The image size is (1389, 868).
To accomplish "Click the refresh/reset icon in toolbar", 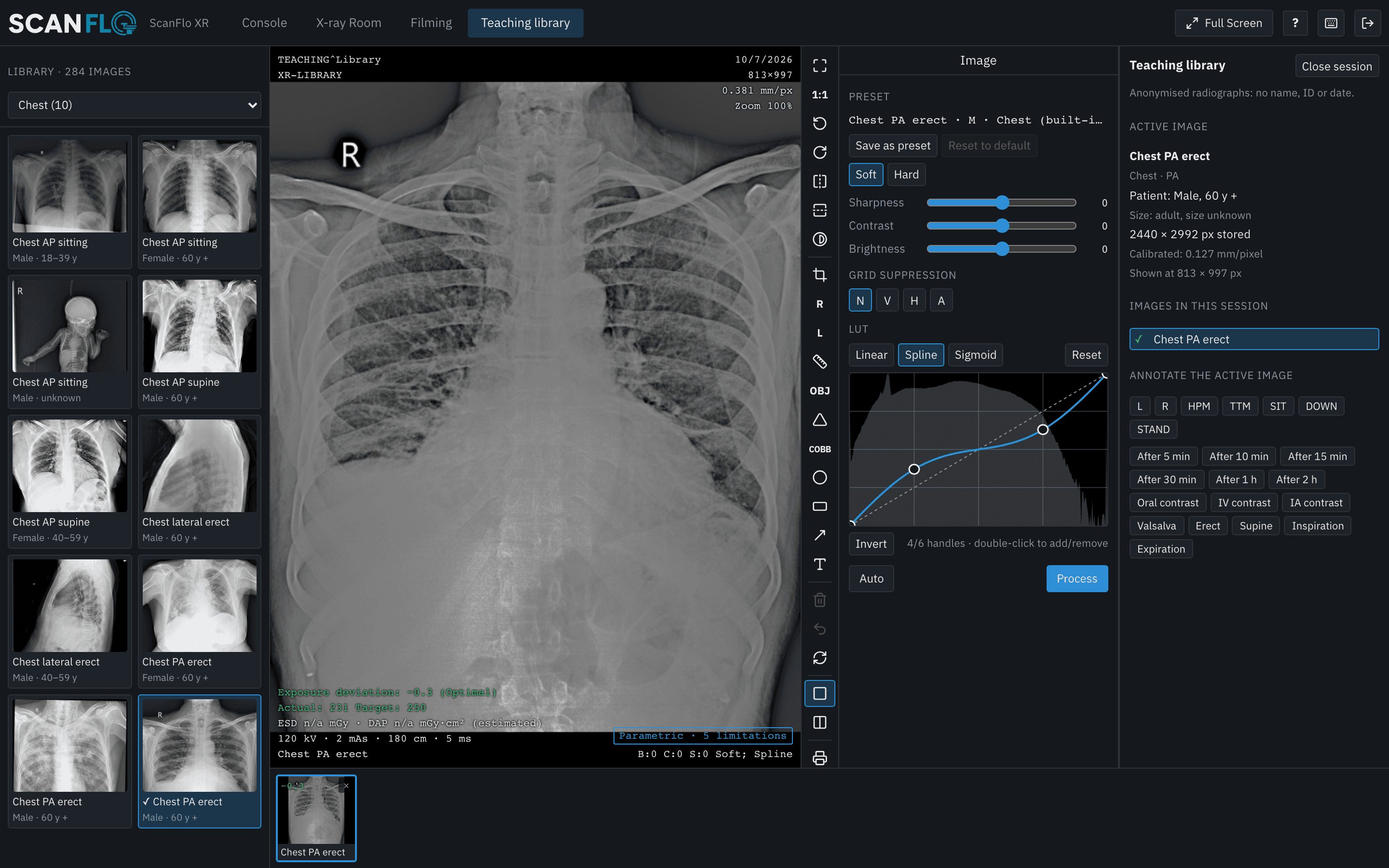I will [819, 658].
